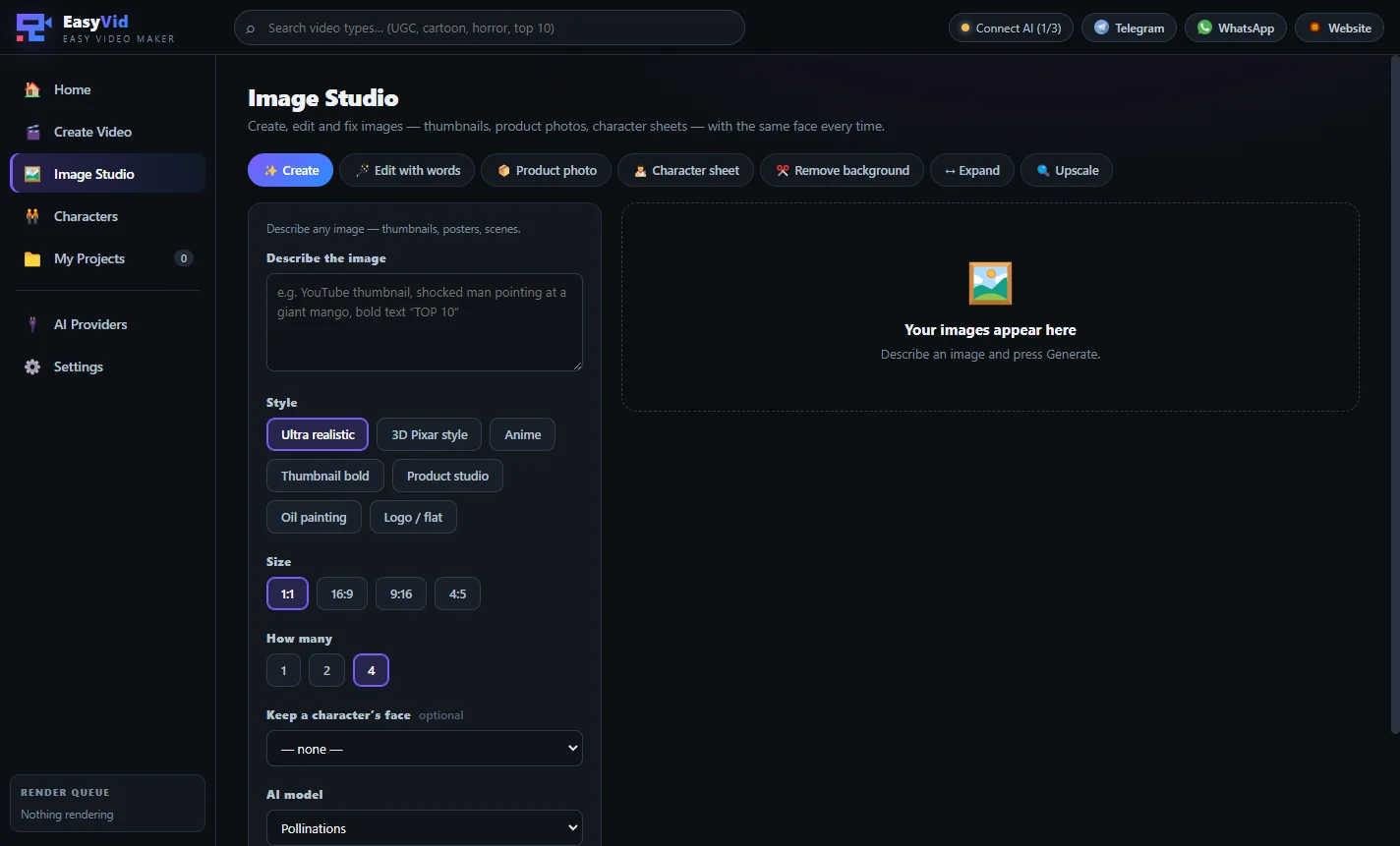Open the Telegram link button
The image size is (1400, 846).
coord(1130,28)
